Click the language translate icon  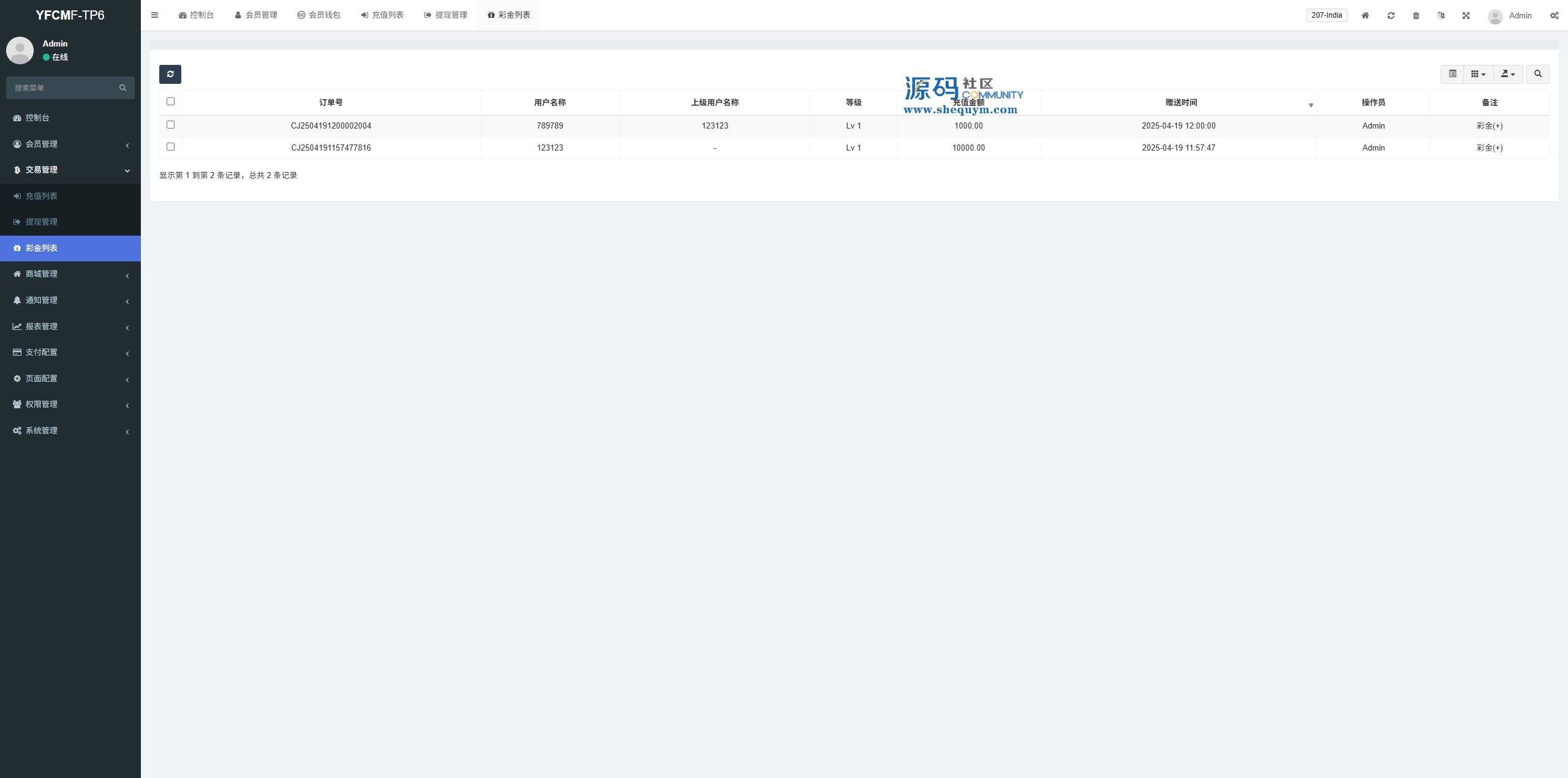(1441, 15)
